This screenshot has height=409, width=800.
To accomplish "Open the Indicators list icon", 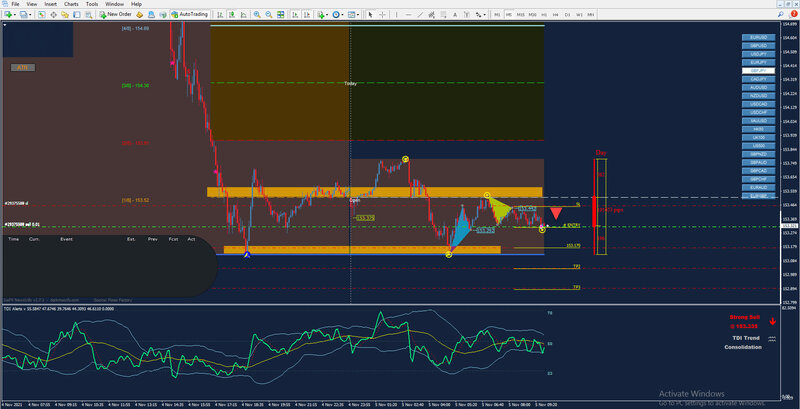I will (x=319, y=14).
